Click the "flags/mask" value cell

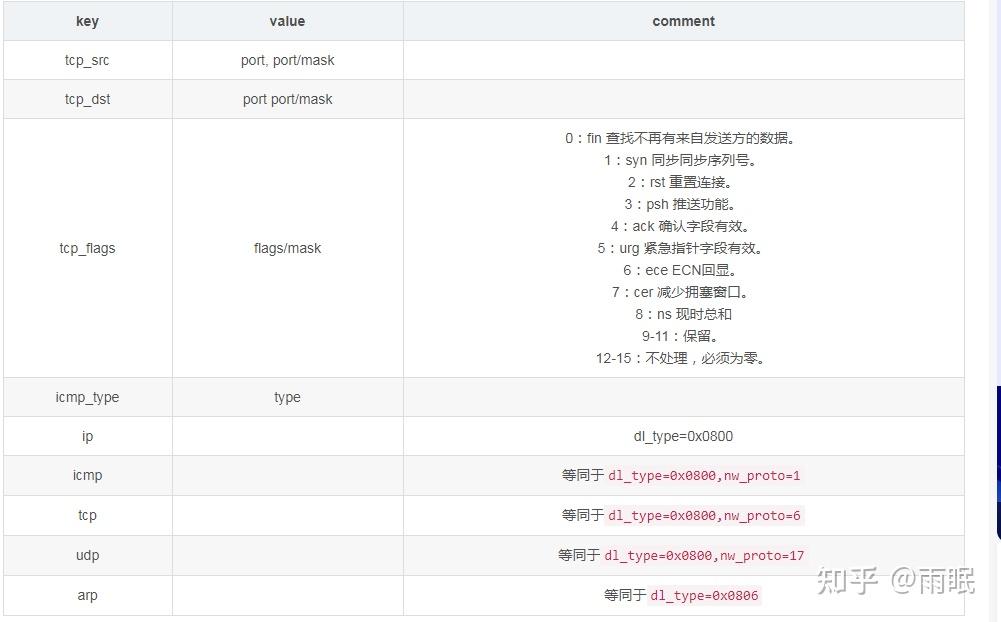coord(287,248)
